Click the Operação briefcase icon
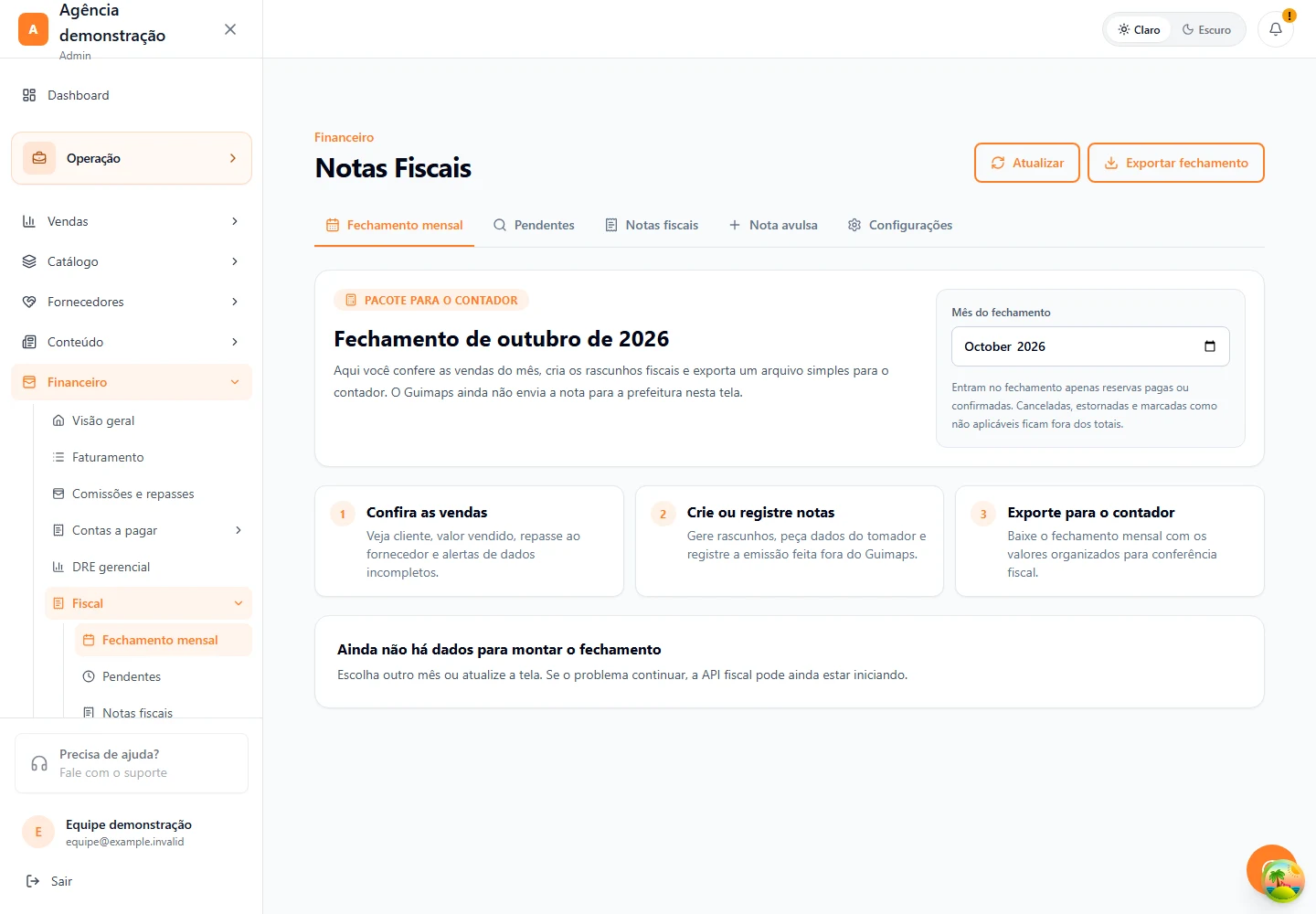 (39, 158)
